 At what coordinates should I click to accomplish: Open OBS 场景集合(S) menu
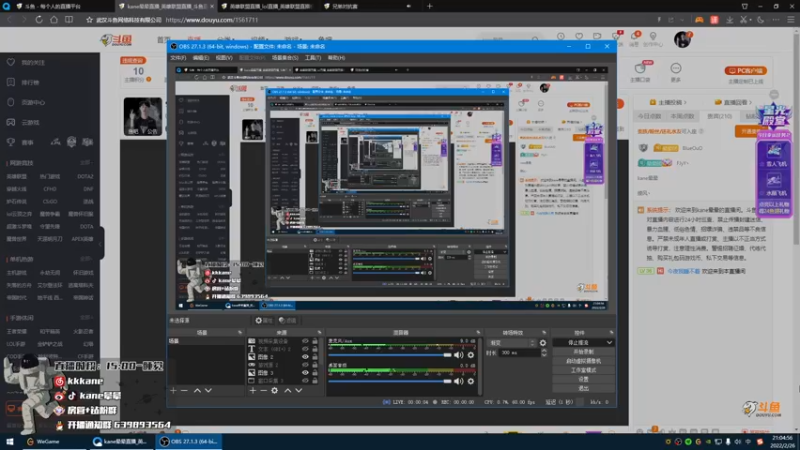point(285,58)
